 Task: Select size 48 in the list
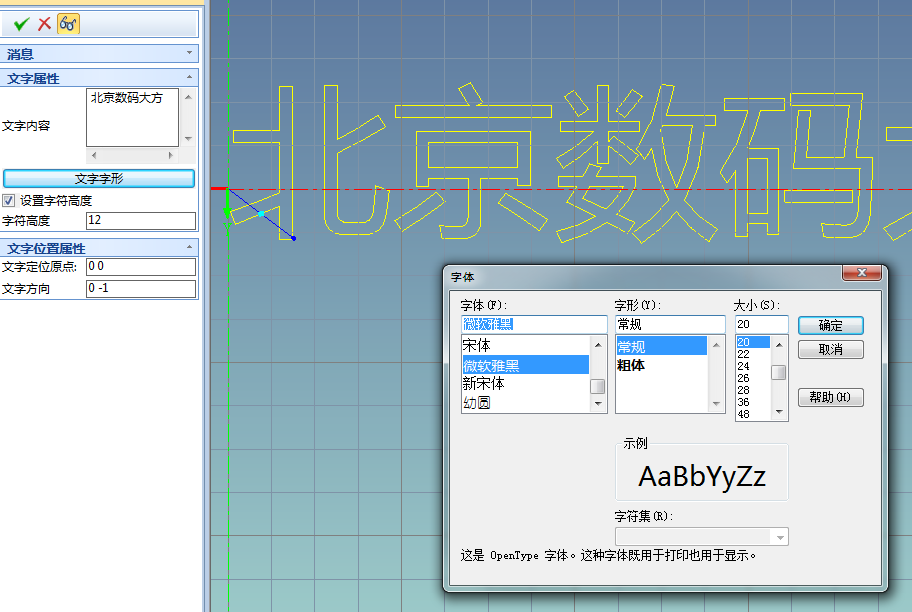tap(753, 414)
